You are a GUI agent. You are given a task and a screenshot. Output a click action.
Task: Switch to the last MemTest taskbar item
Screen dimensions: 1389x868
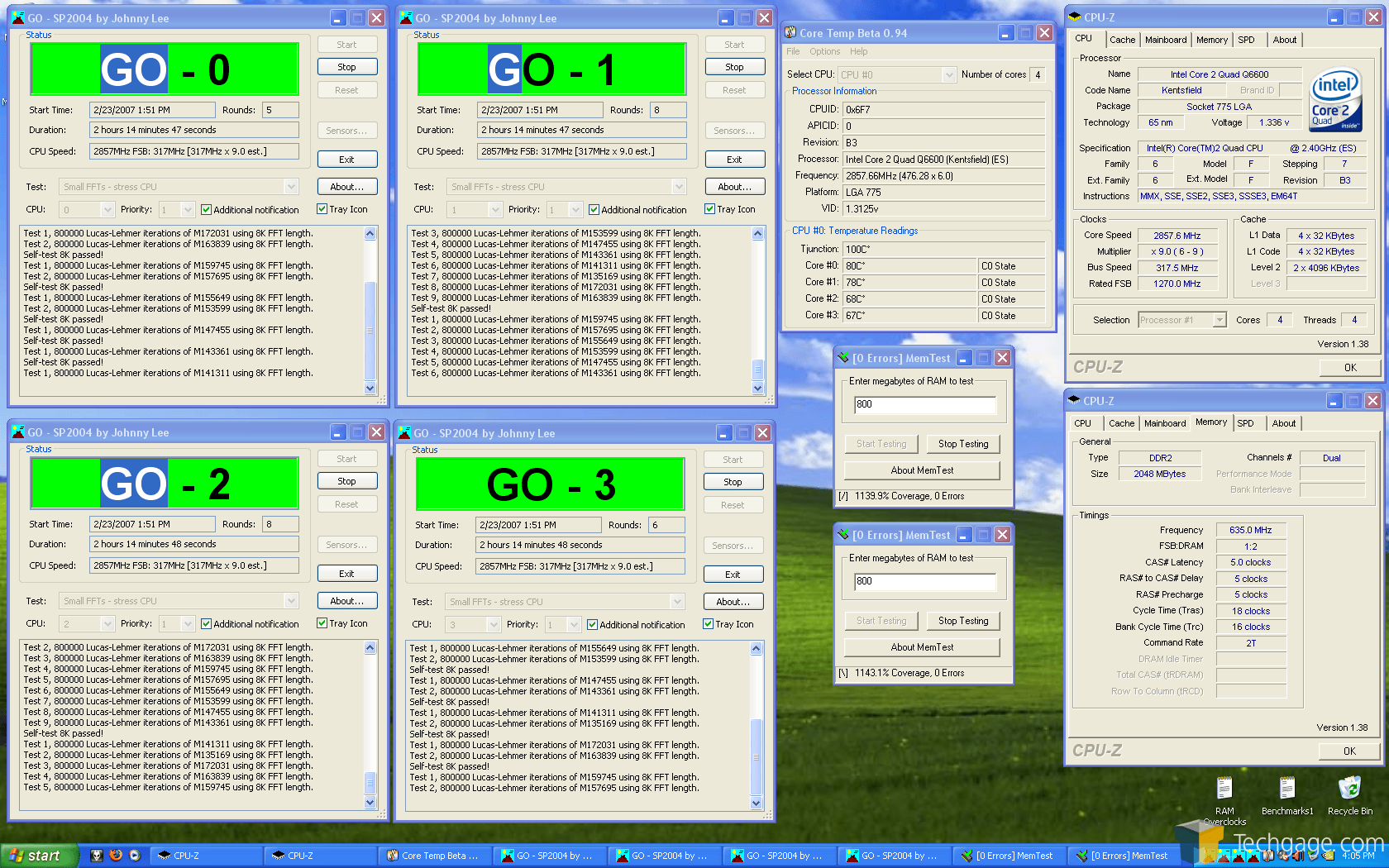(x=1124, y=856)
